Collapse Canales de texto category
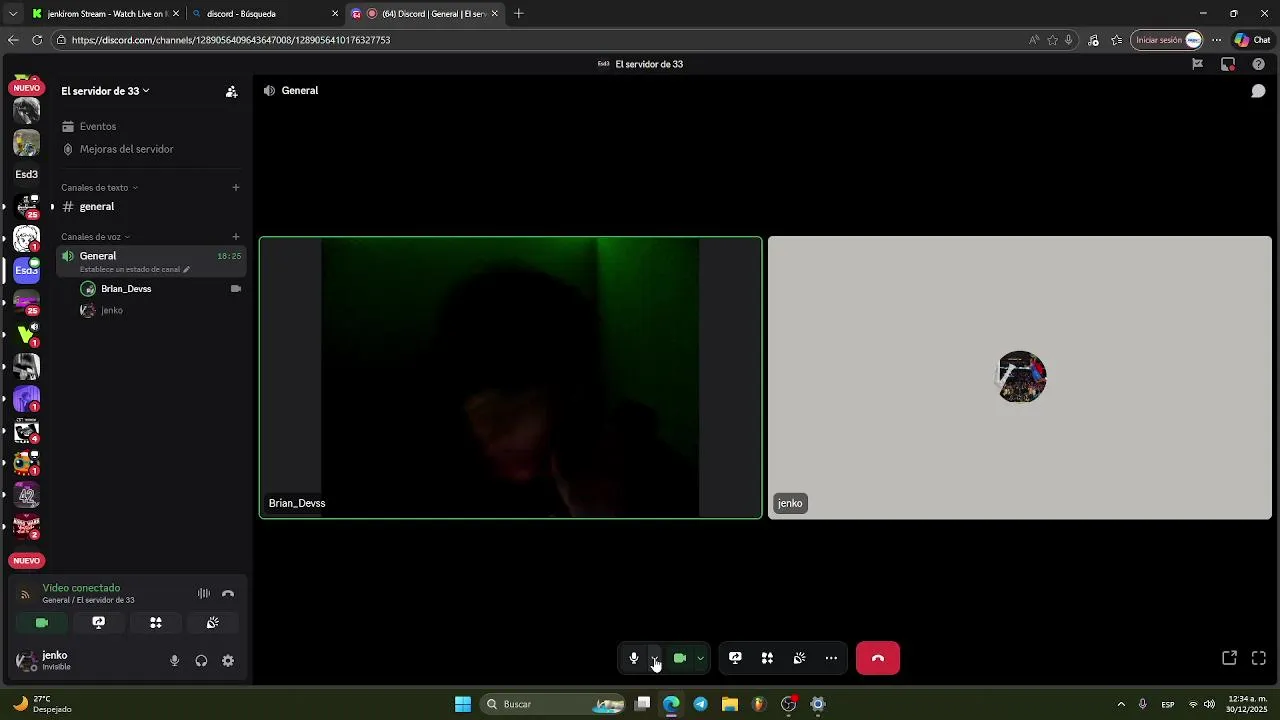Screen dimensions: 1280x720 99,187
